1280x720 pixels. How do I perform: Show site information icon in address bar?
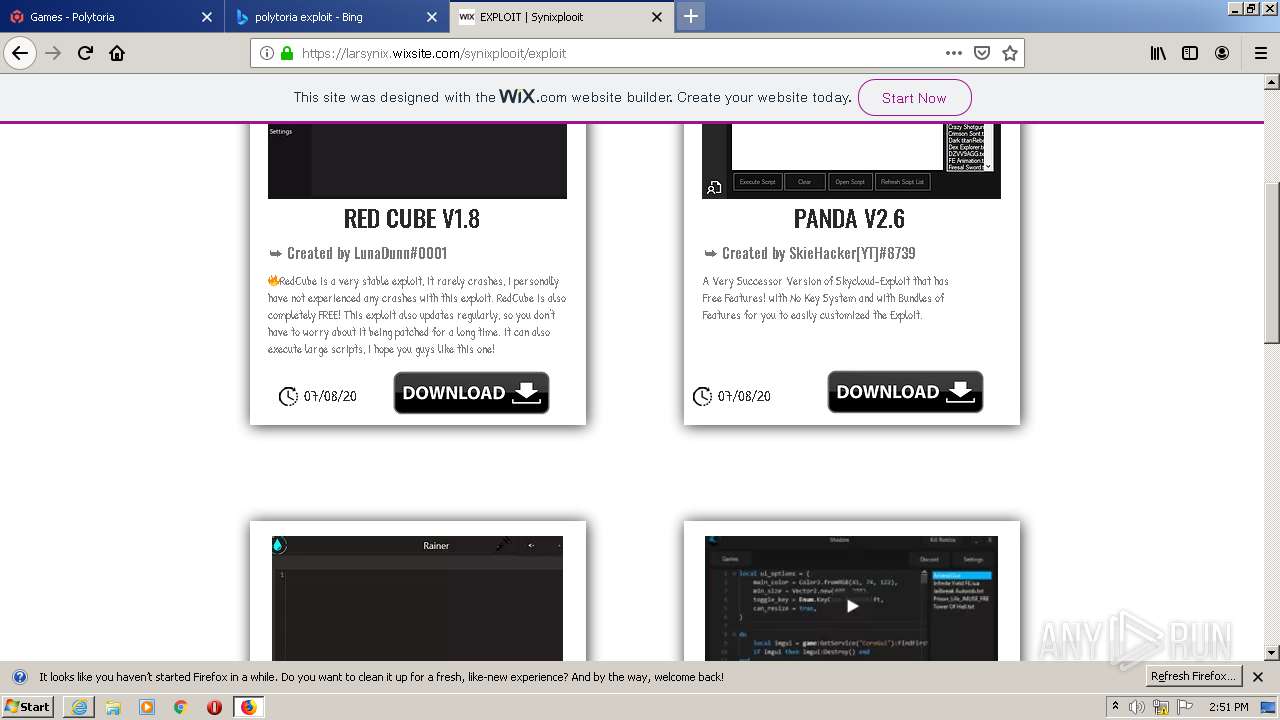[267, 53]
